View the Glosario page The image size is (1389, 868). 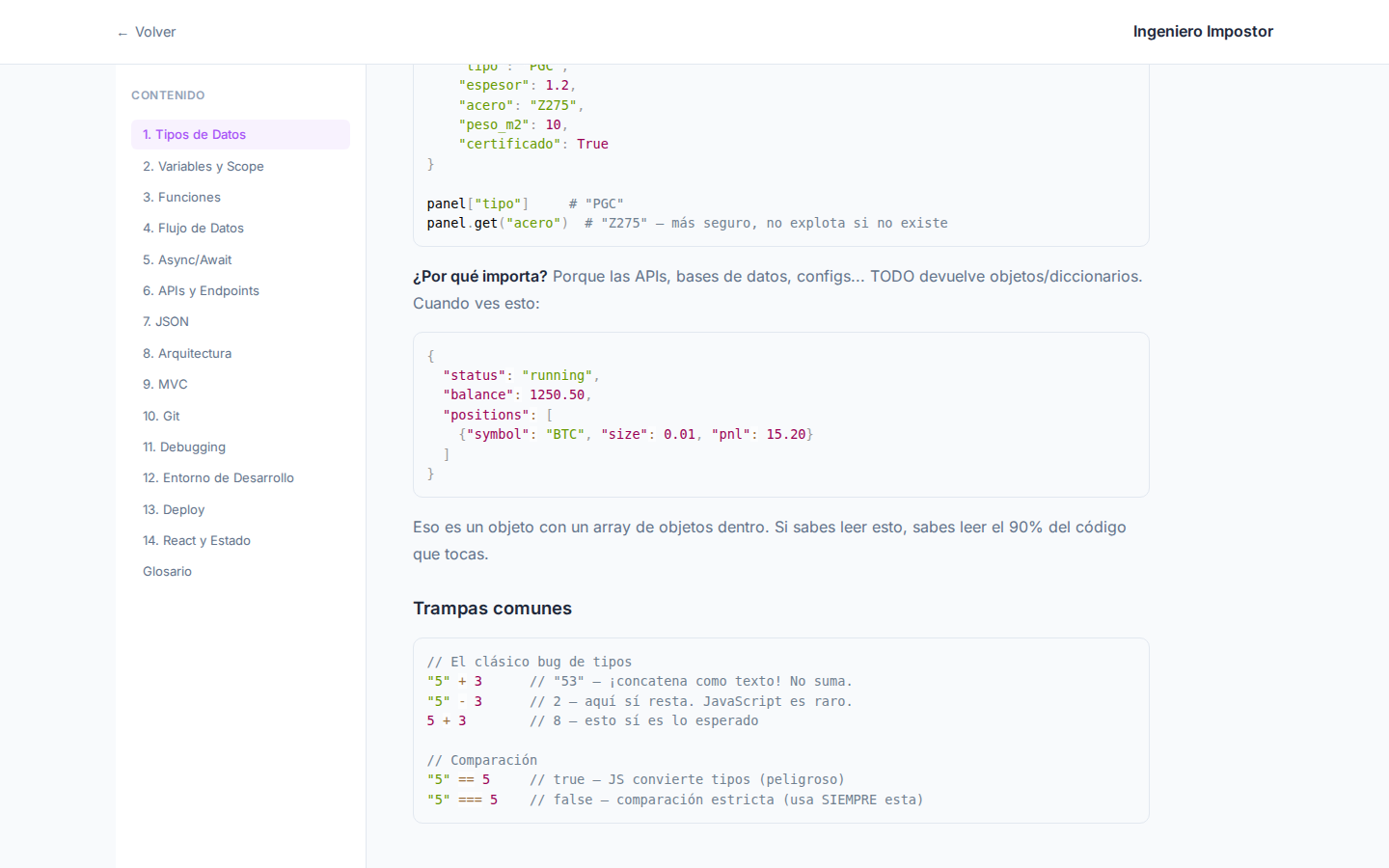point(167,571)
